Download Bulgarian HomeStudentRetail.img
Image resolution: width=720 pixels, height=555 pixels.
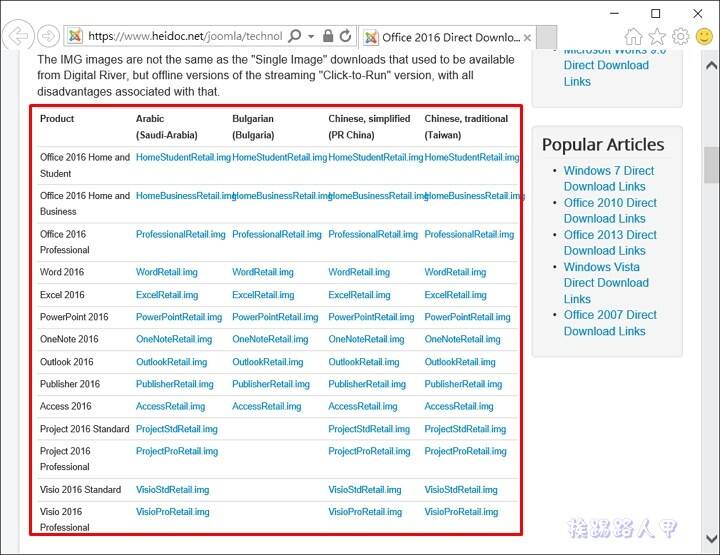click(280, 157)
